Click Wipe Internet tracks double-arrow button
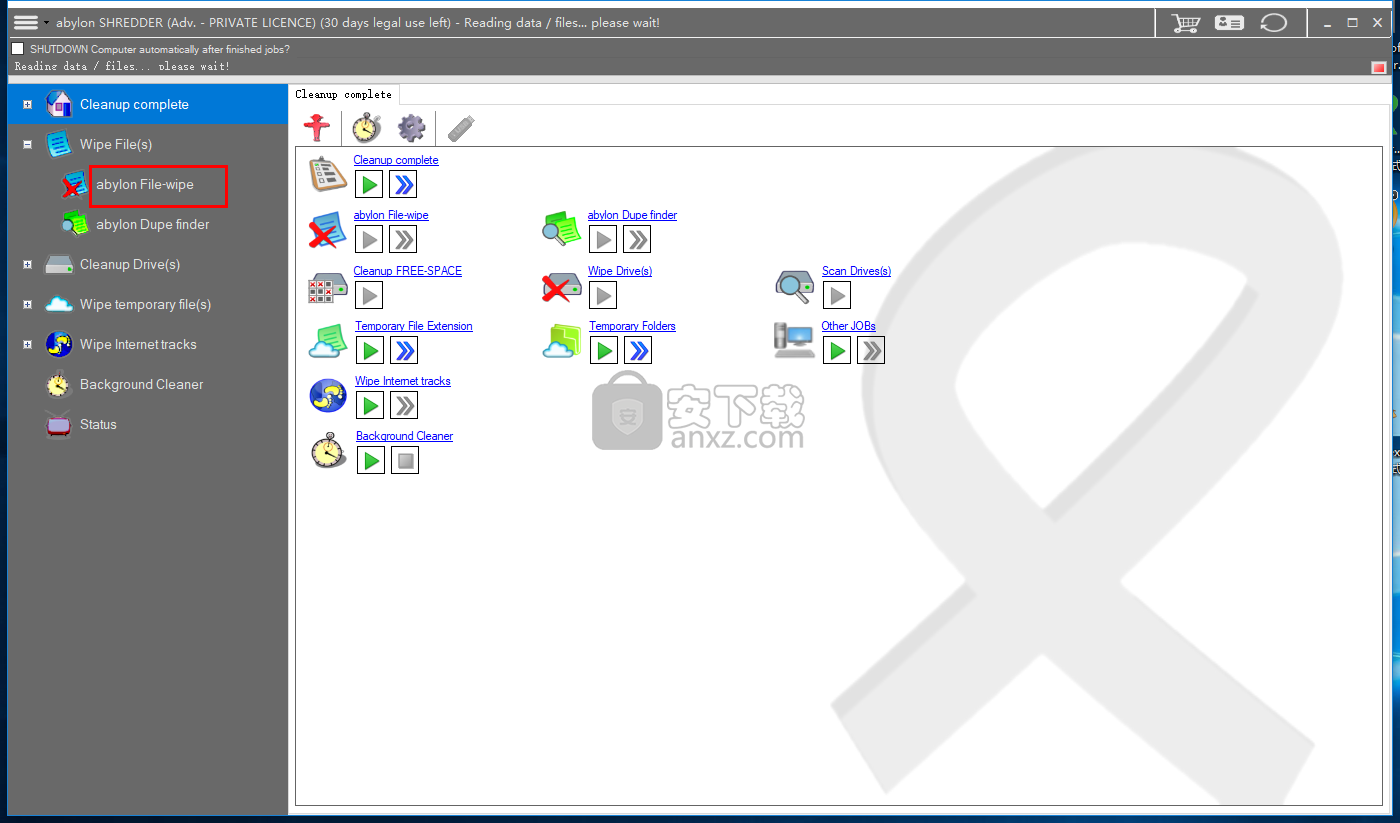This screenshot has width=1400, height=823. pos(404,405)
